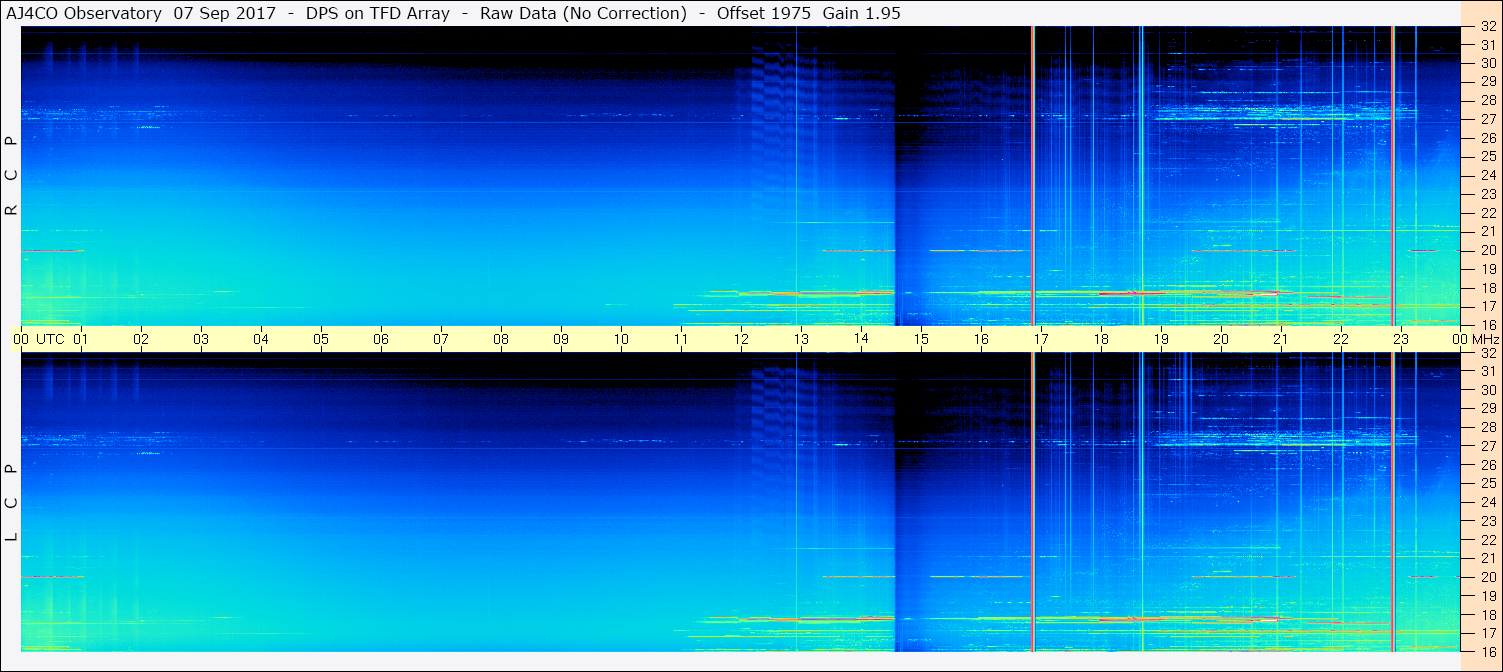
Task: Select the 18 hour mark on the time axis
Action: point(1101,340)
